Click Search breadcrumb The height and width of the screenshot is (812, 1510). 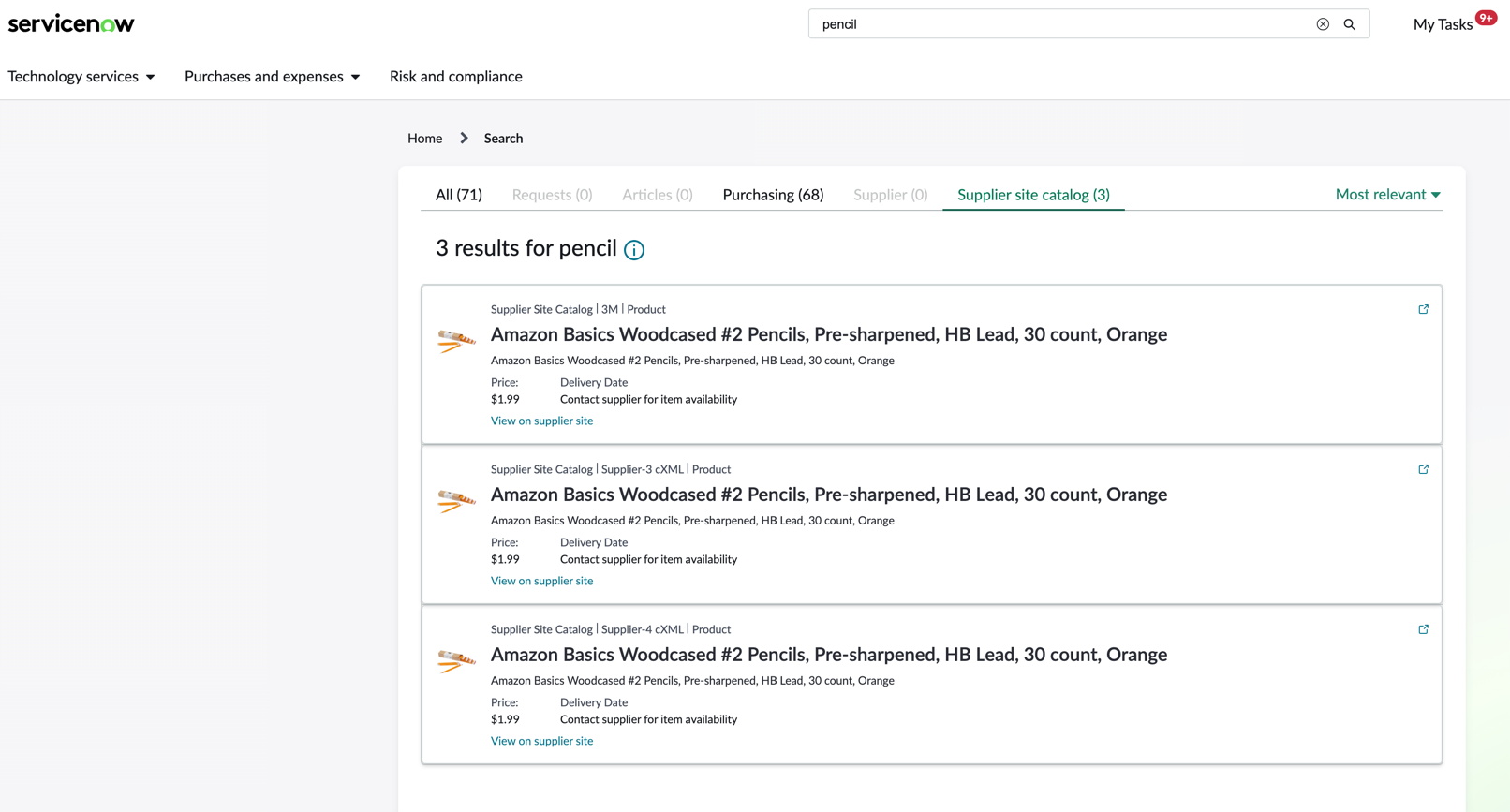tap(503, 139)
